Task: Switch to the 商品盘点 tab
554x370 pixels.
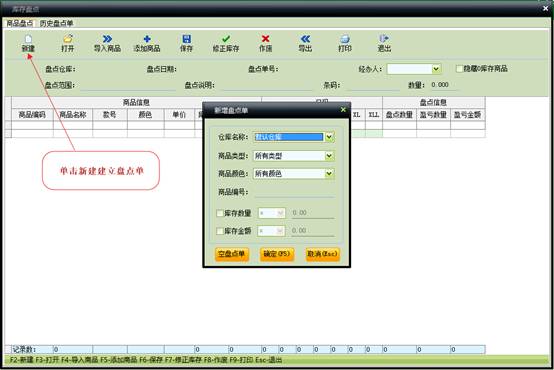Action: click(20, 23)
